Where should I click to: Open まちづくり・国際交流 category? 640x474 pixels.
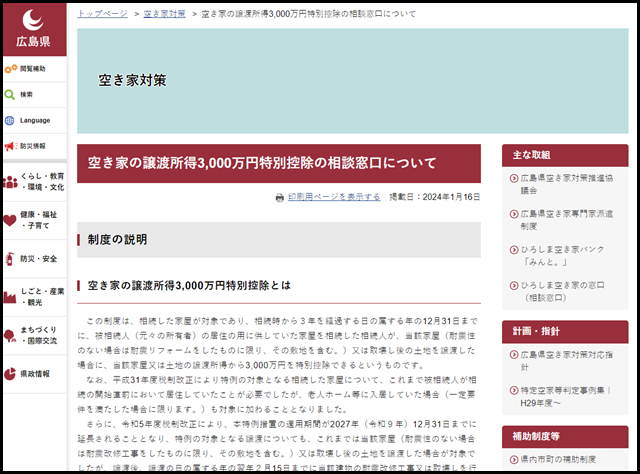pyautogui.click(x=35, y=335)
